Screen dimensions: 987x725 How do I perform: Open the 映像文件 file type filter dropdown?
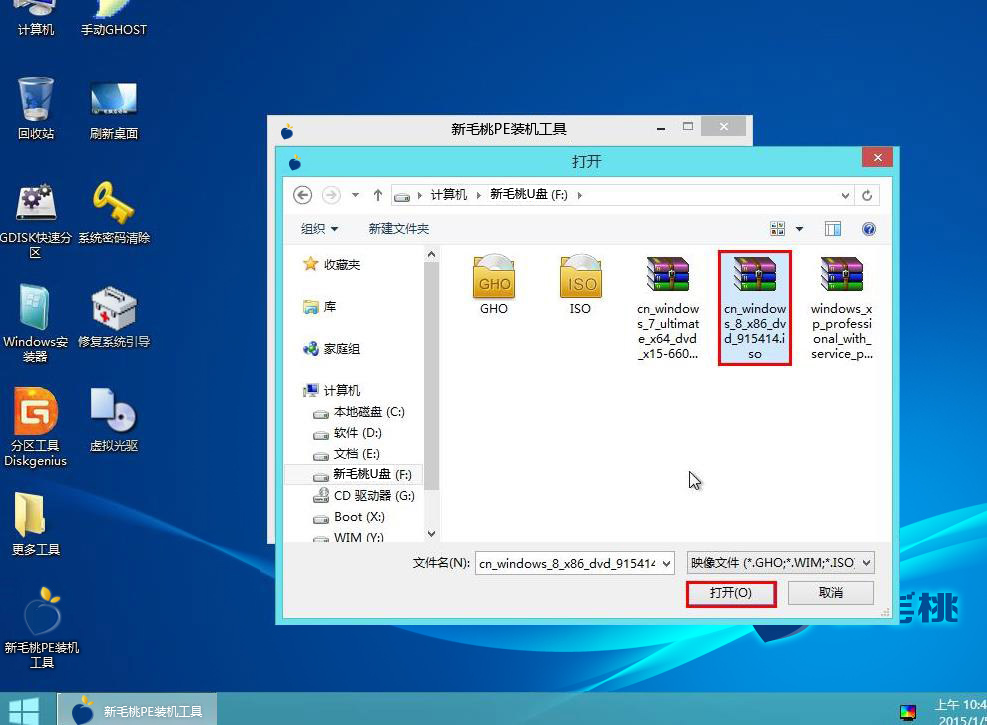click(x=867, y=563)
